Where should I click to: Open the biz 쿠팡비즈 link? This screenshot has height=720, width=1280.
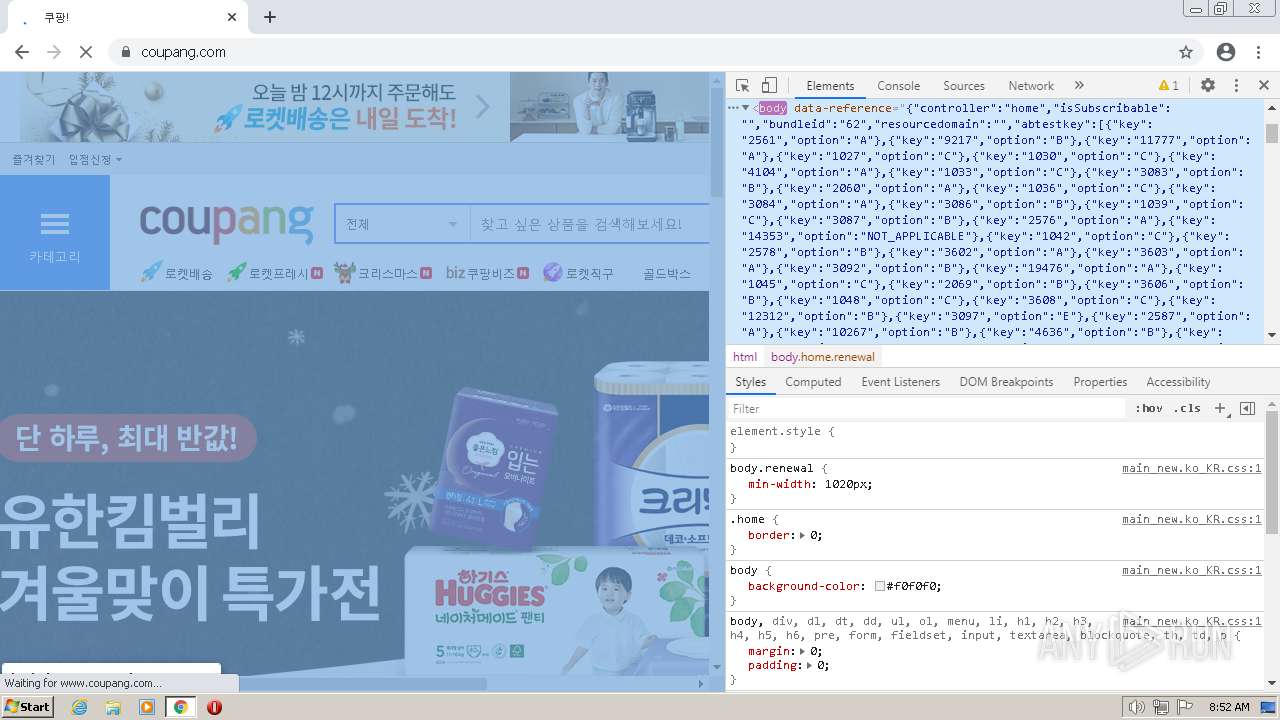click(x=487, y=272)
